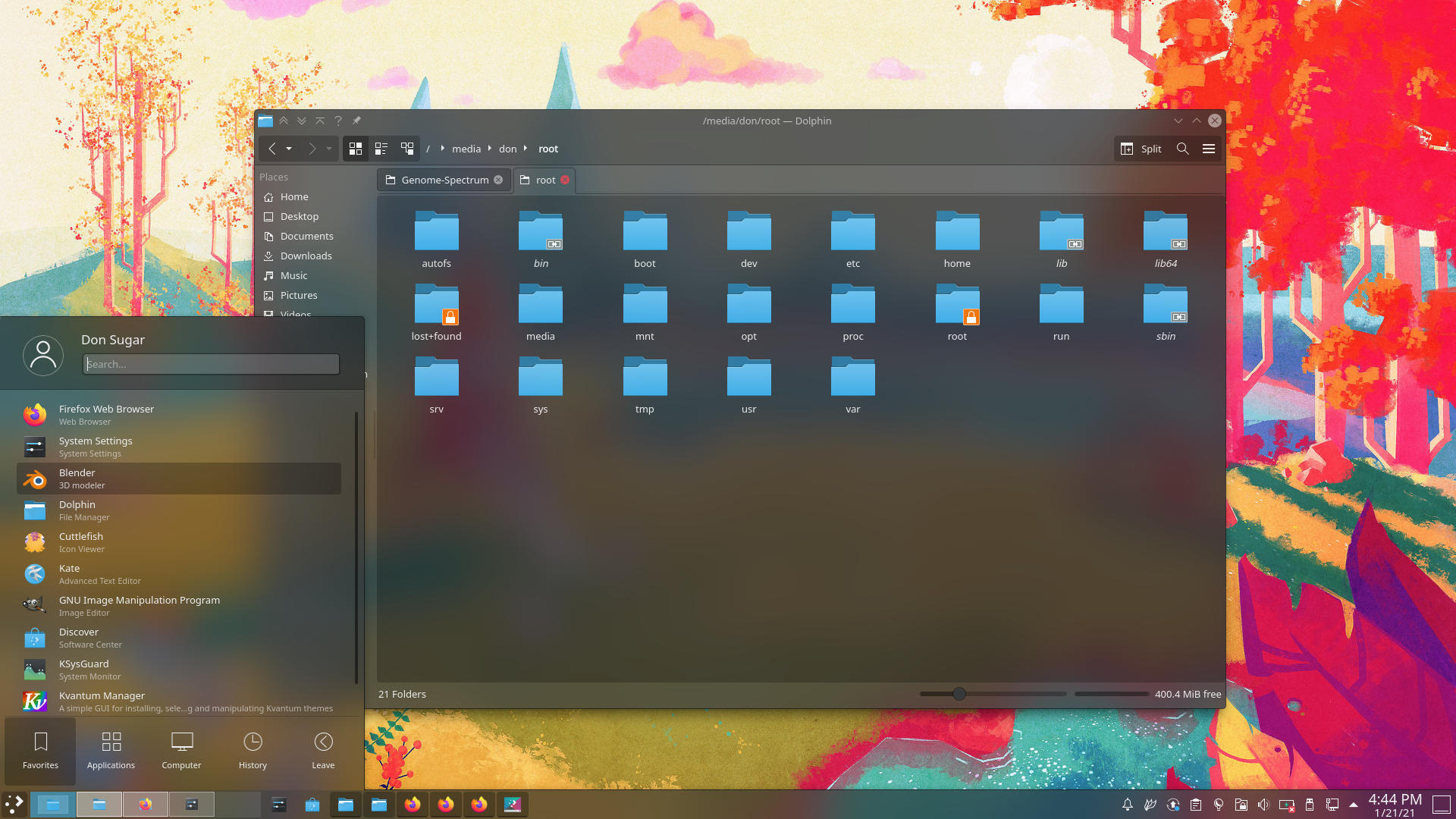This screenshot has width=1456, height=819.
Task: Toggle Split view in Dolphin
Action: tap(1141, 149)
